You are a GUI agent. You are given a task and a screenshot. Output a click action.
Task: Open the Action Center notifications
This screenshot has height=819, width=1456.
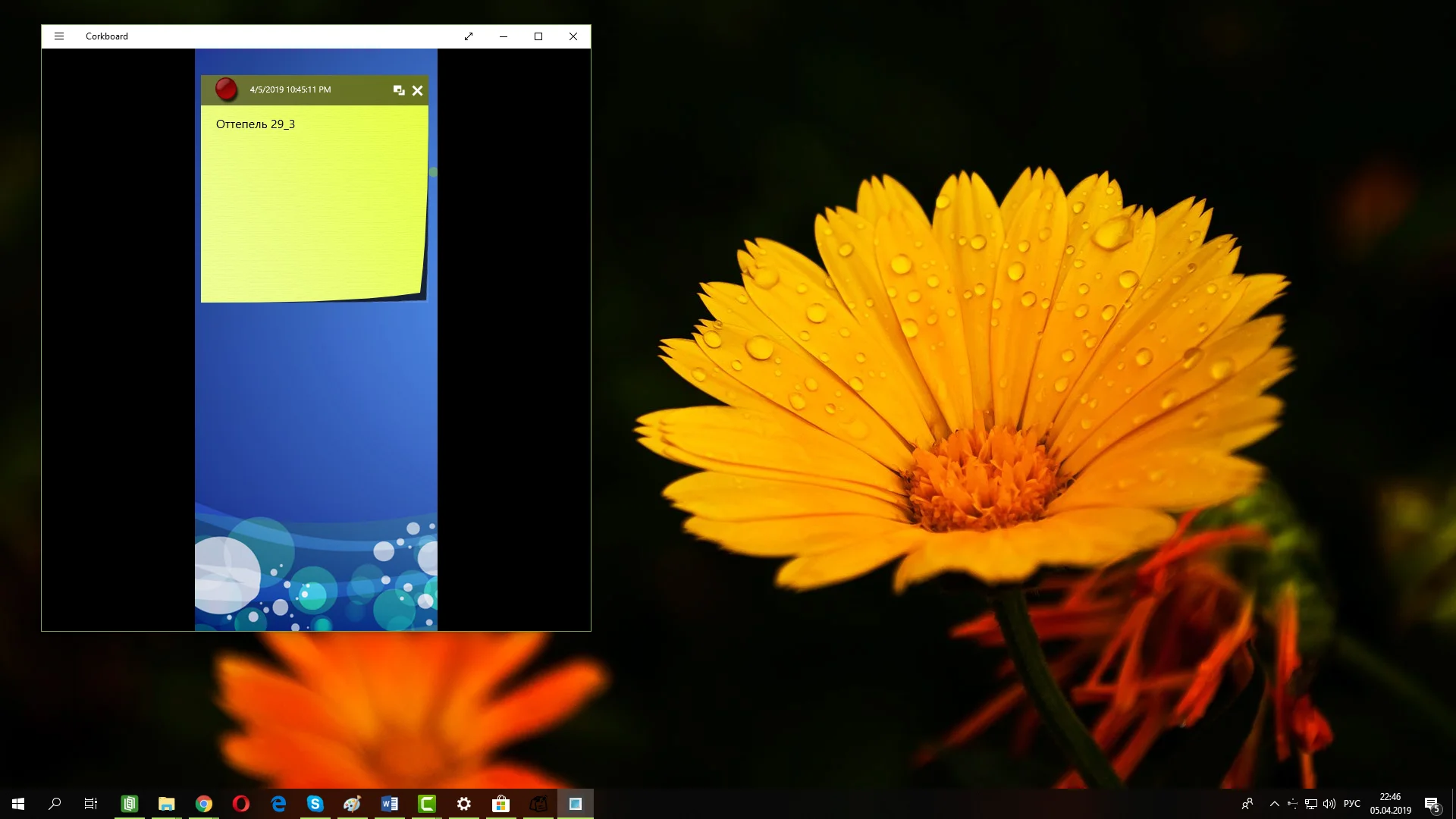point(1432,804)
